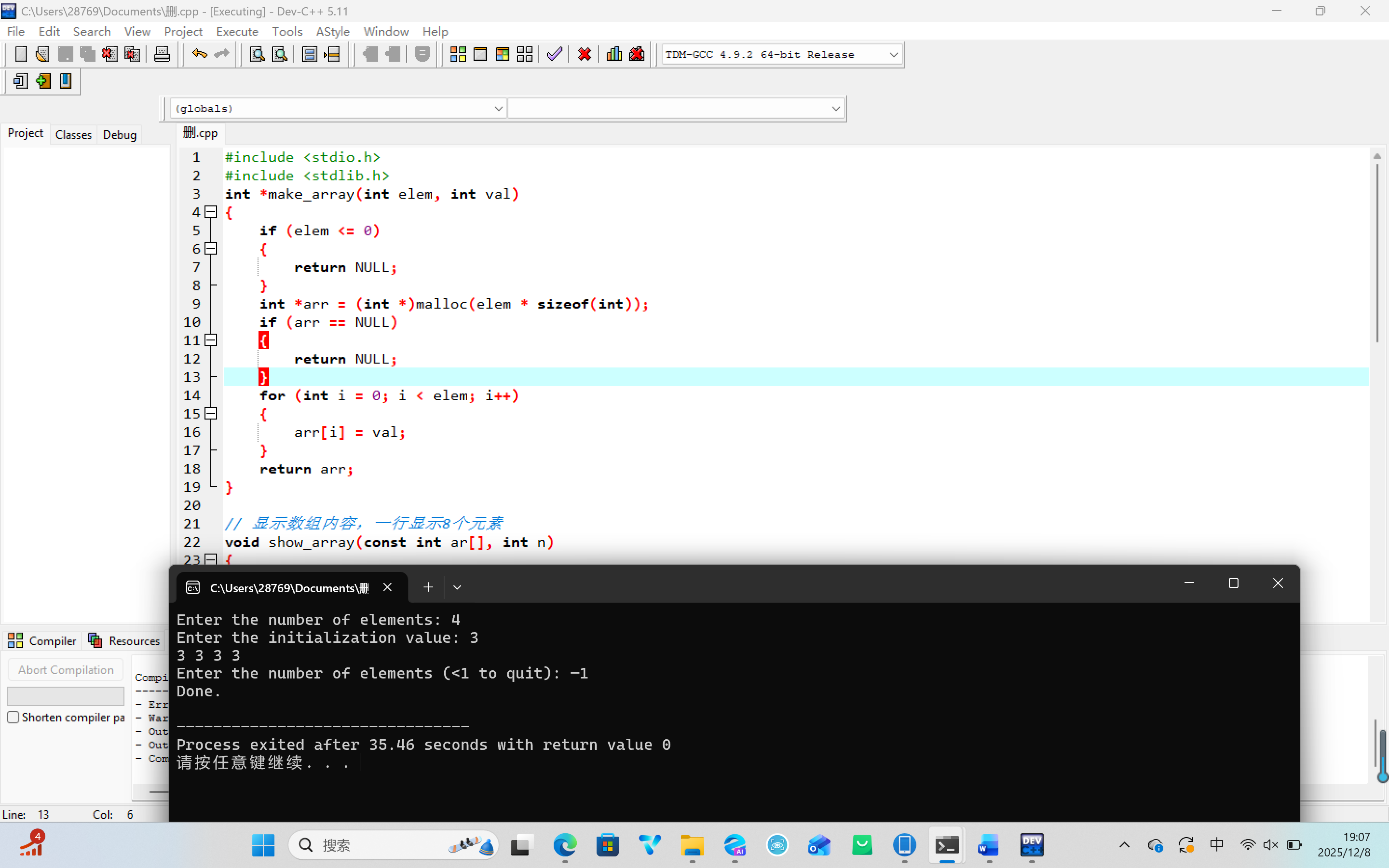The image size is (1389, 868).
Task: Click the Abort Compilation button
Action: pos(66,670)
